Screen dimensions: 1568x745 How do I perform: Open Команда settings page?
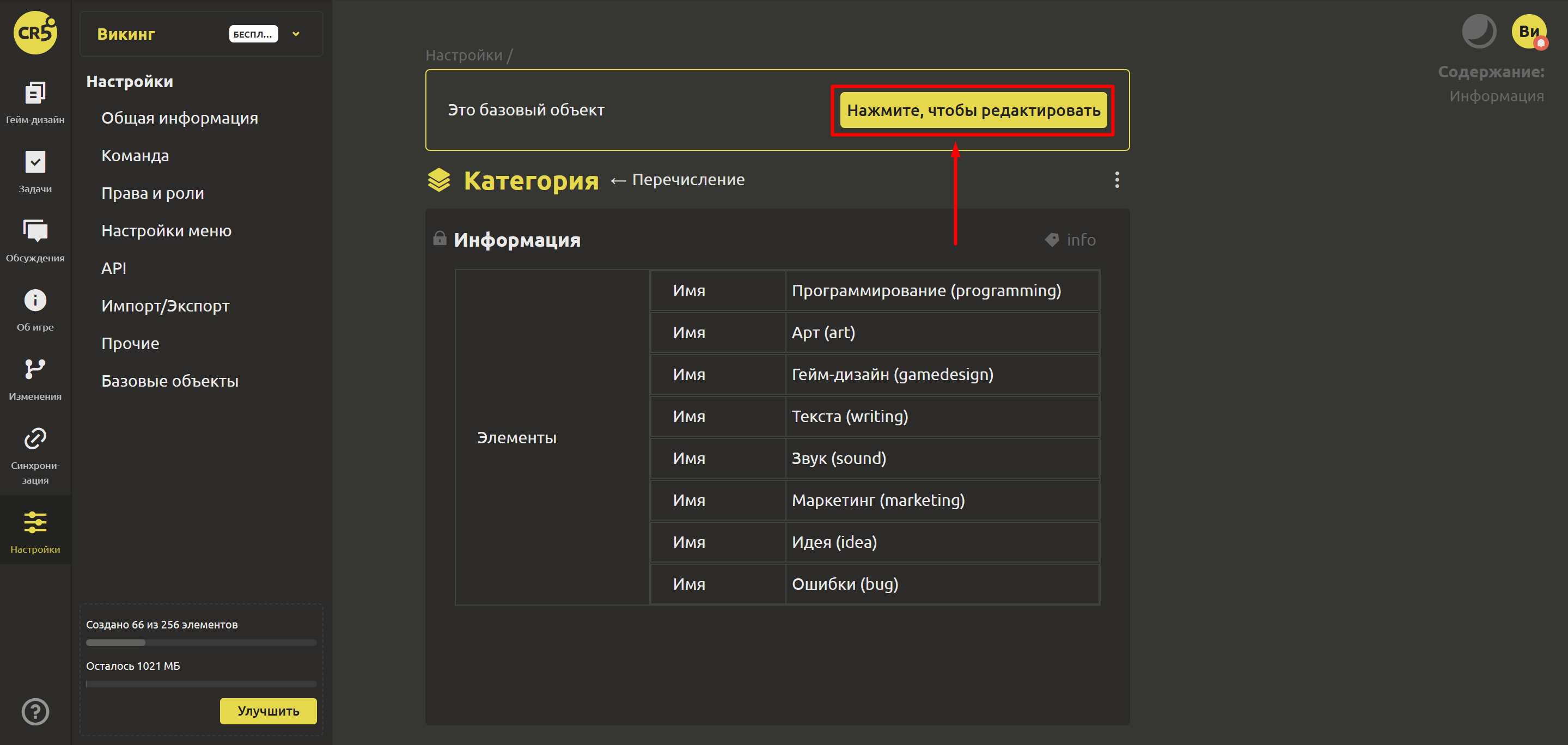[x=135, y=156]
